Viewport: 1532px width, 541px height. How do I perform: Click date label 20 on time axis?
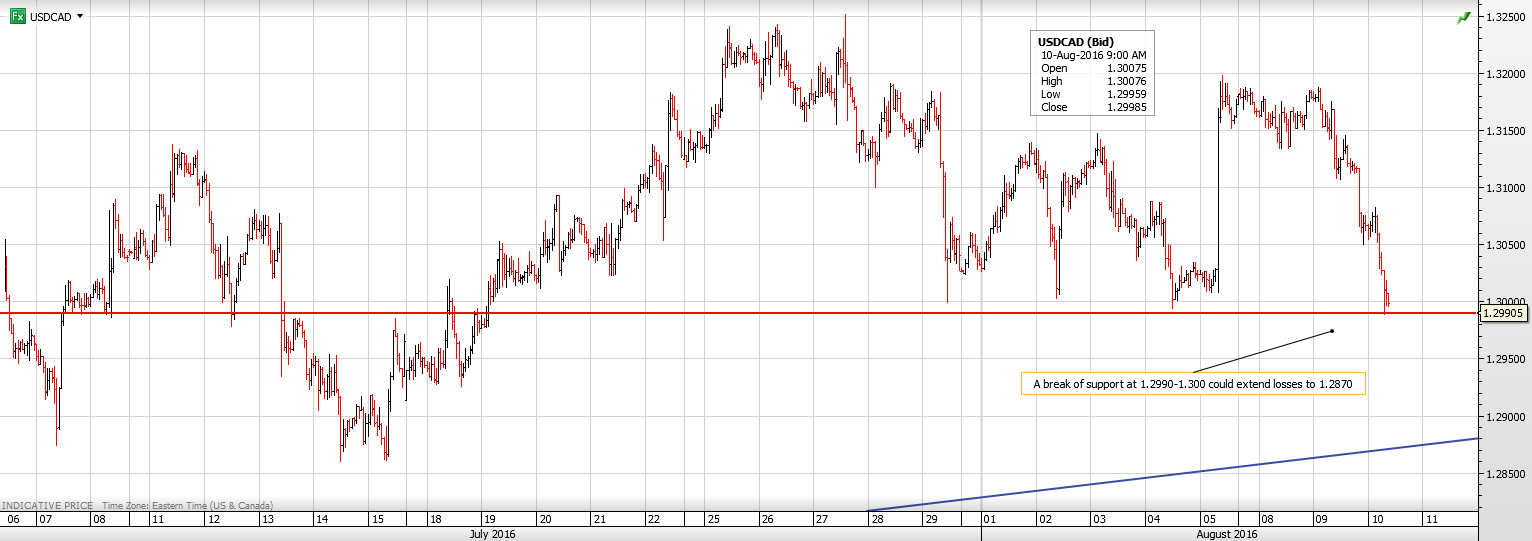pos(544,520)
